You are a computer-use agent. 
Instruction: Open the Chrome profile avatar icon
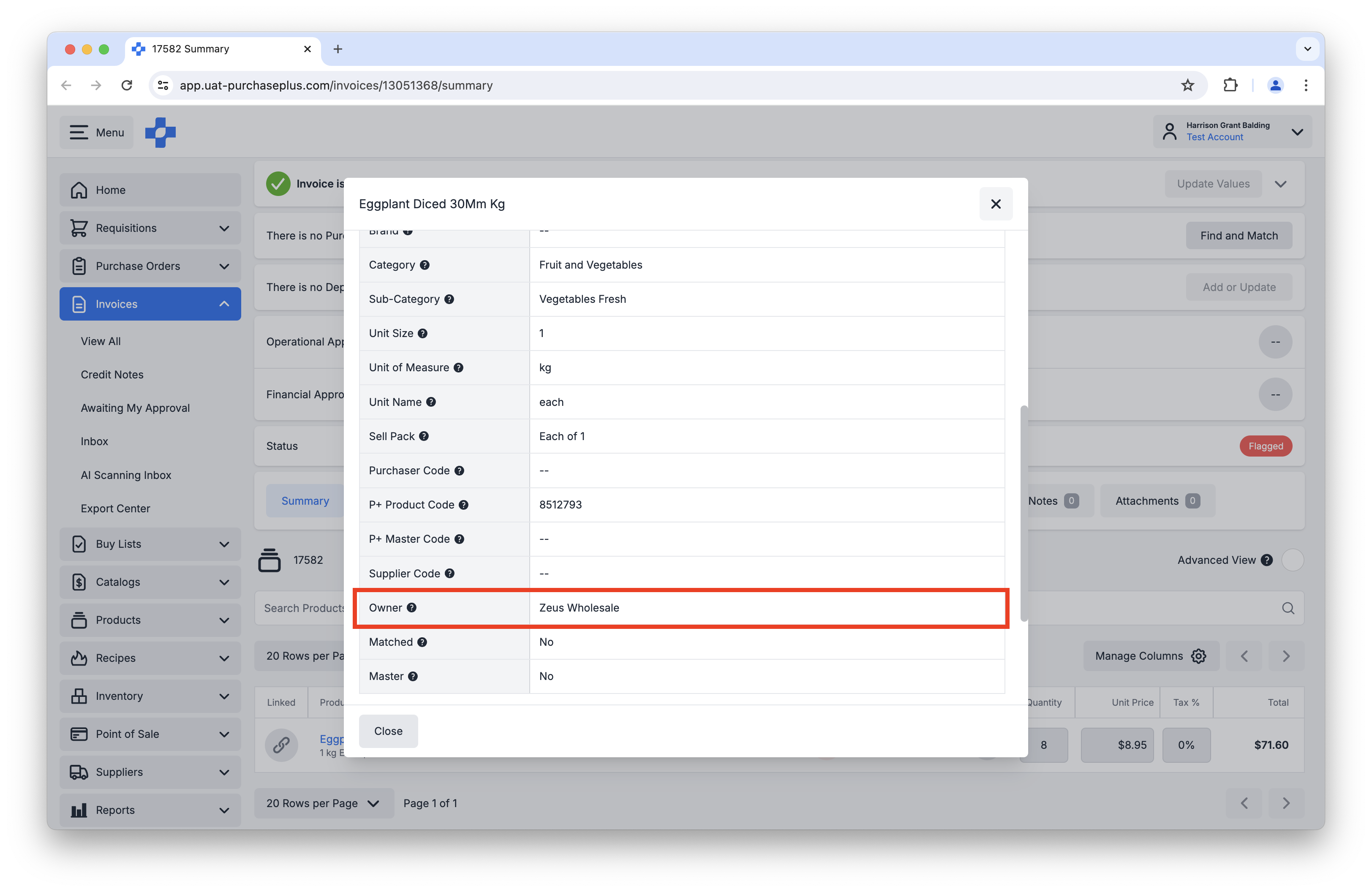(1275, 85)
